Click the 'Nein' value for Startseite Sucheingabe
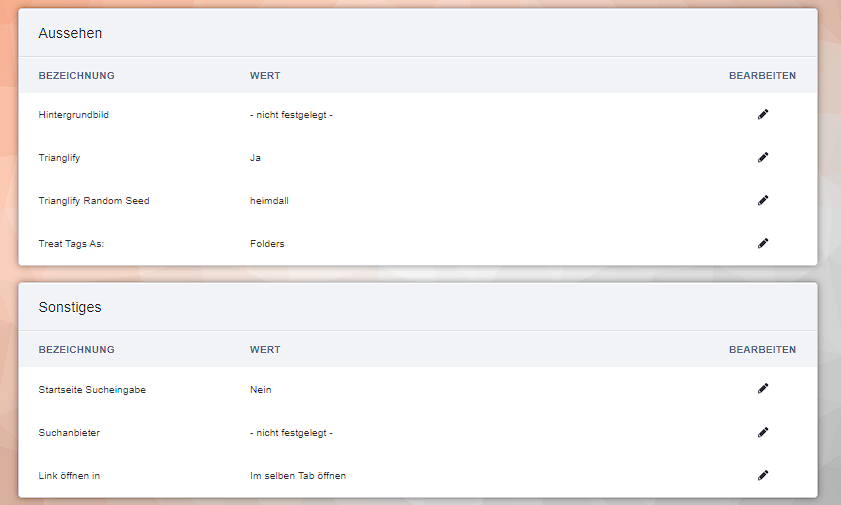Viewport: 841px width, 505px height. (x=260, y=390)
